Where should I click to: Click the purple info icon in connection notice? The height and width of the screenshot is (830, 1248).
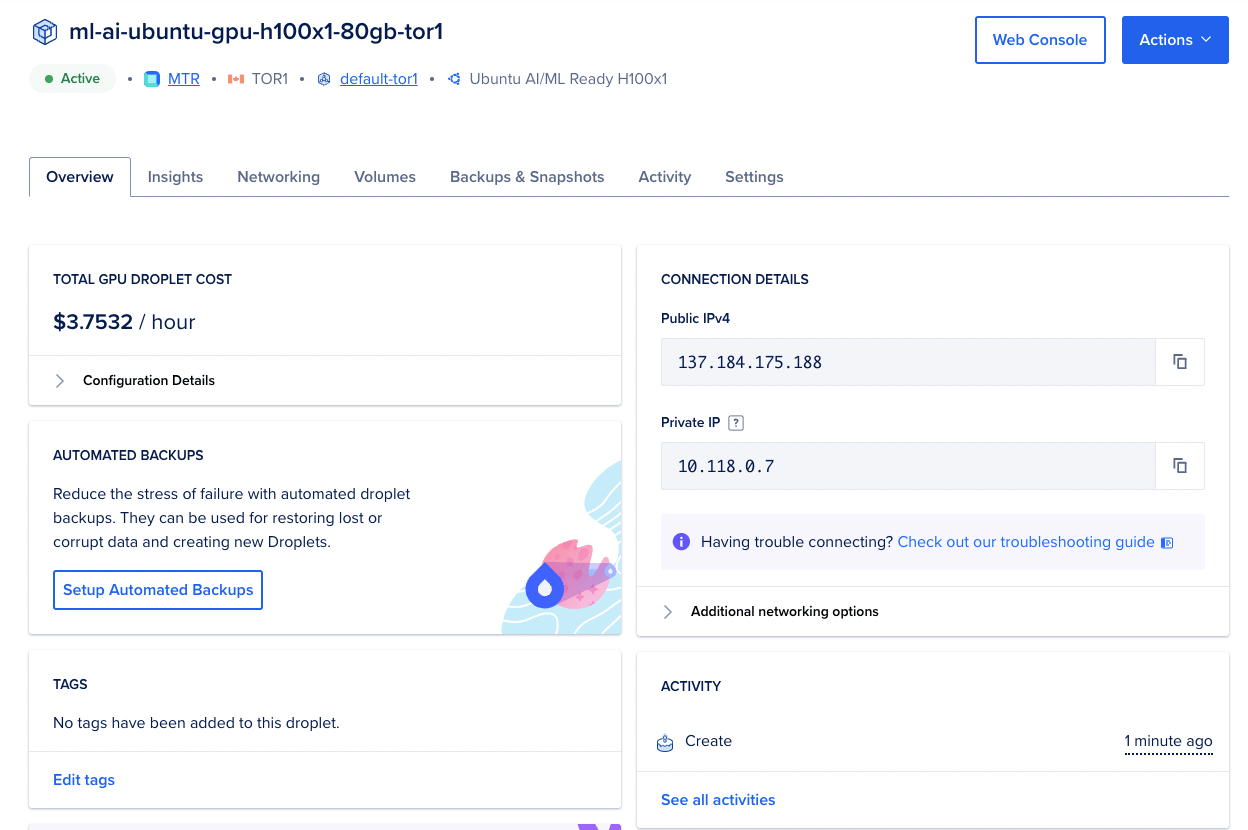(681, 542)
